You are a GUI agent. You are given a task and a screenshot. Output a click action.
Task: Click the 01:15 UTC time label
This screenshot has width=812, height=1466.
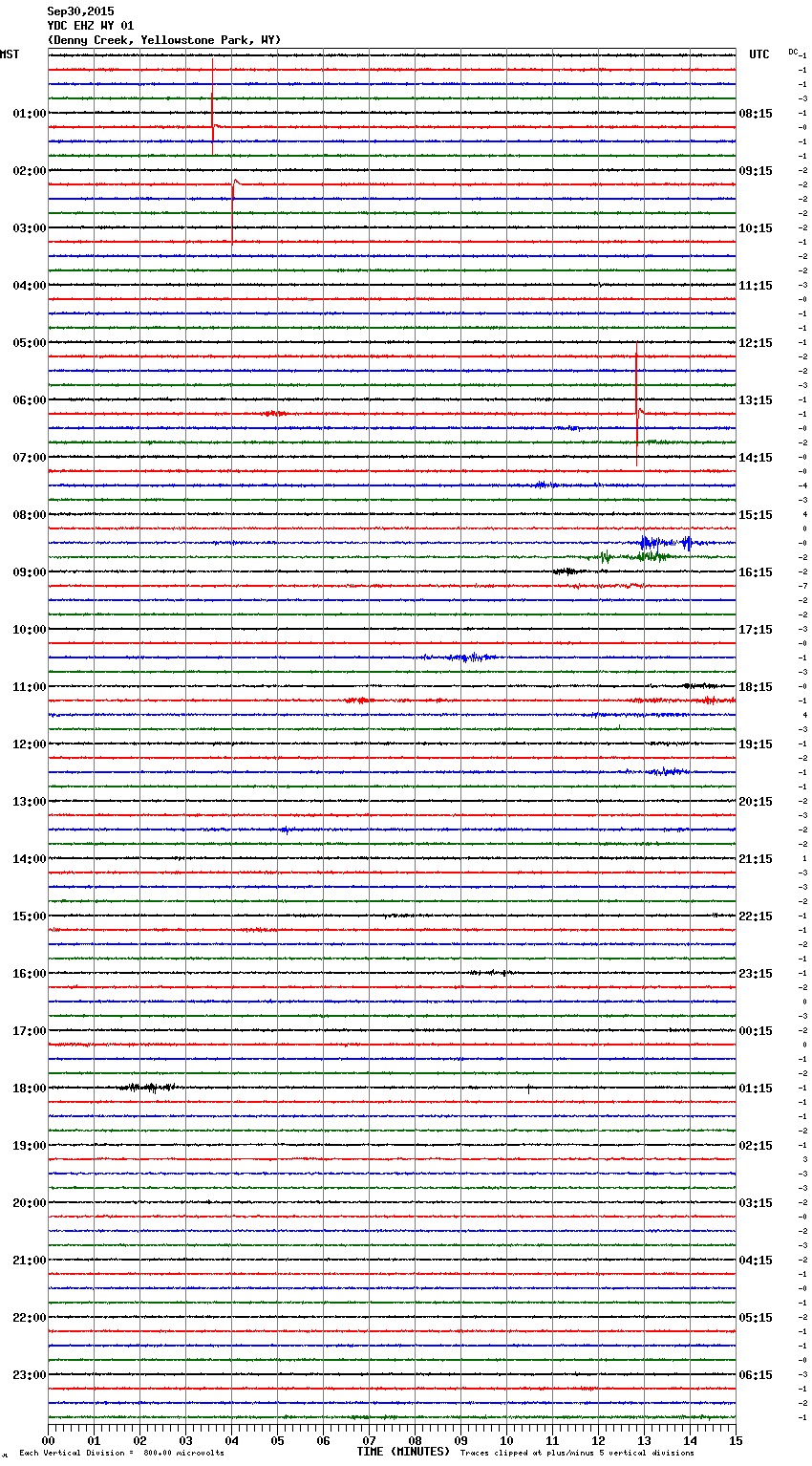pos(756,1089)
